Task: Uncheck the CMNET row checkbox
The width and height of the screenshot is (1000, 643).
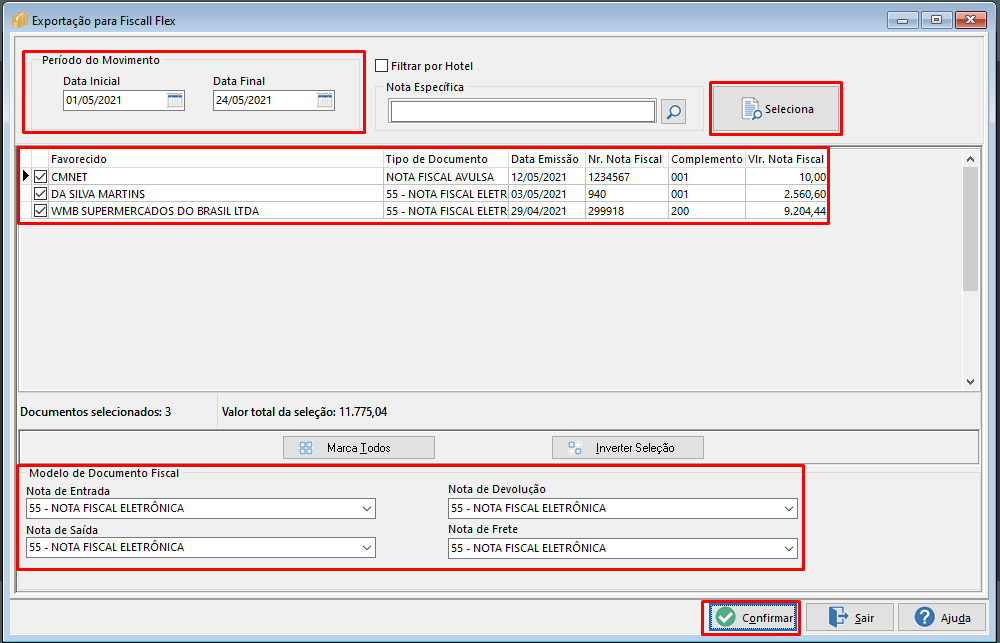Action: click(x=40, y=177)
